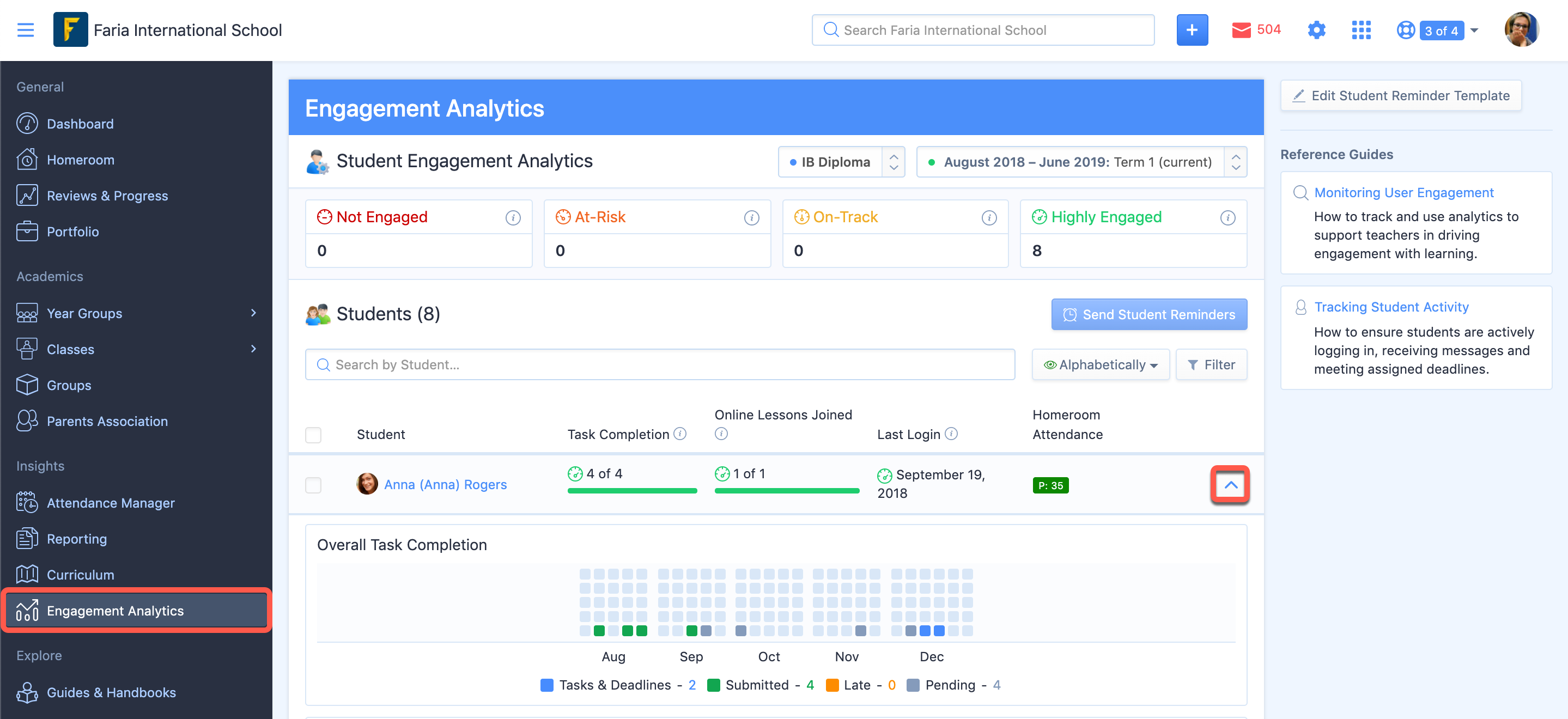This screenshot has height=719, width=1568.
Task: Open the Alphabetically sort dropdown
Action: point(1100,365)
